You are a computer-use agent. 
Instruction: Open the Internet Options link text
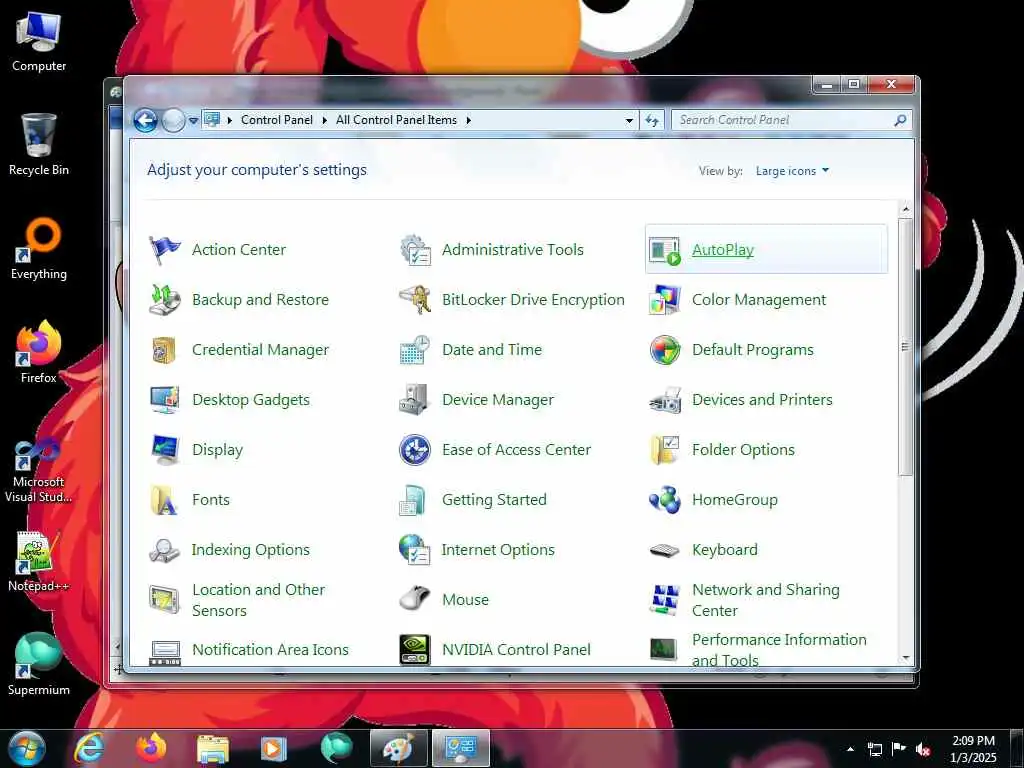point(498,550)
